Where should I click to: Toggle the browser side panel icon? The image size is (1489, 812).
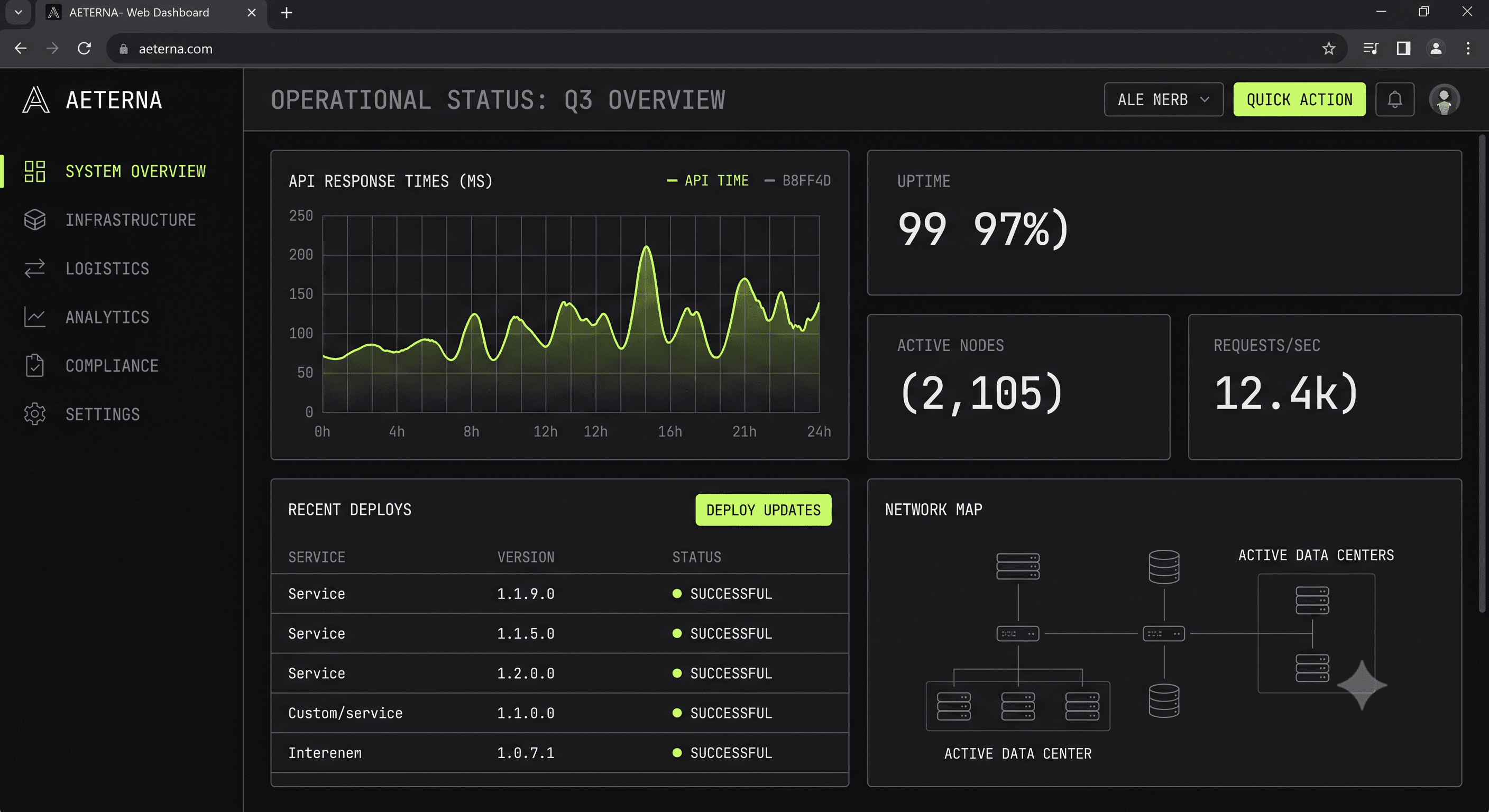1403,49
